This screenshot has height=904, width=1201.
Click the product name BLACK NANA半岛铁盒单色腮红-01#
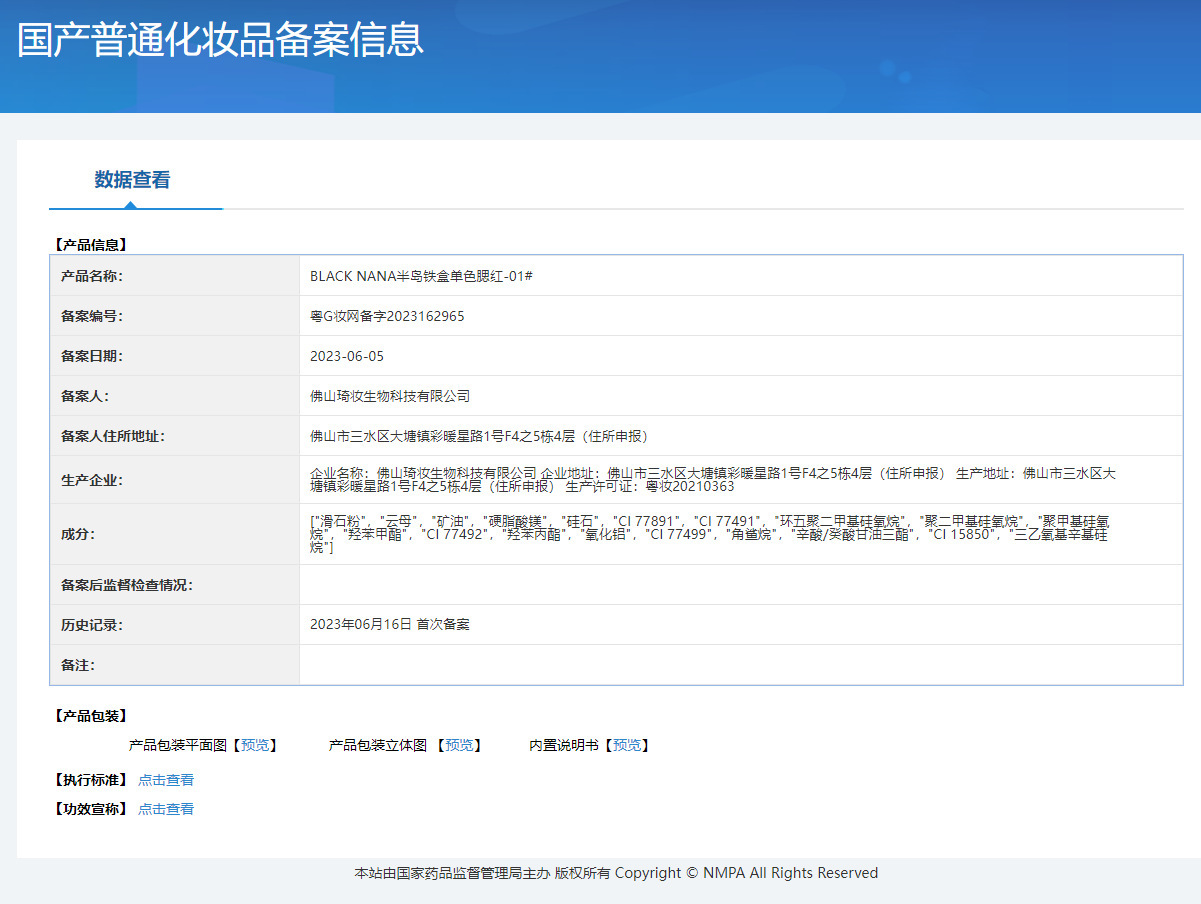(421, 276)
